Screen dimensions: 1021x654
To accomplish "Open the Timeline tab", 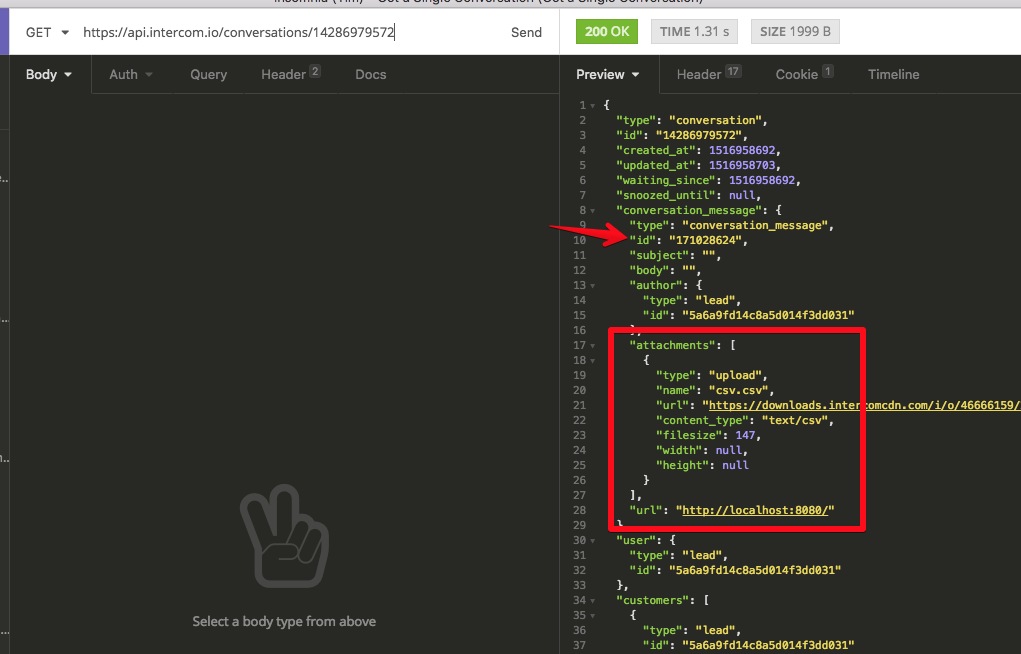I will [x=893, y=74].
